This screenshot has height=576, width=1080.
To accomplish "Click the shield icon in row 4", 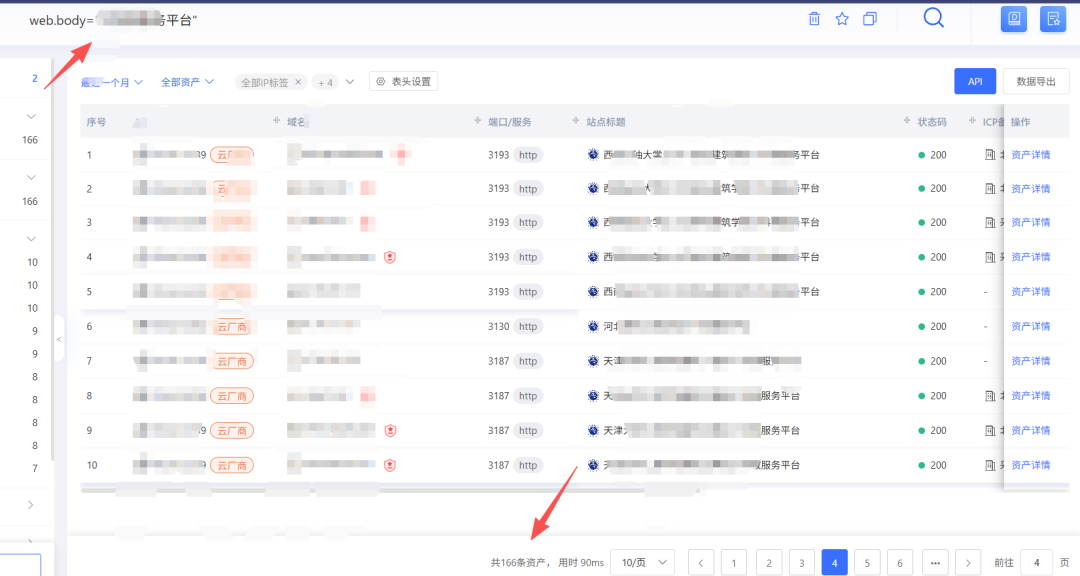I will point(390,257).
